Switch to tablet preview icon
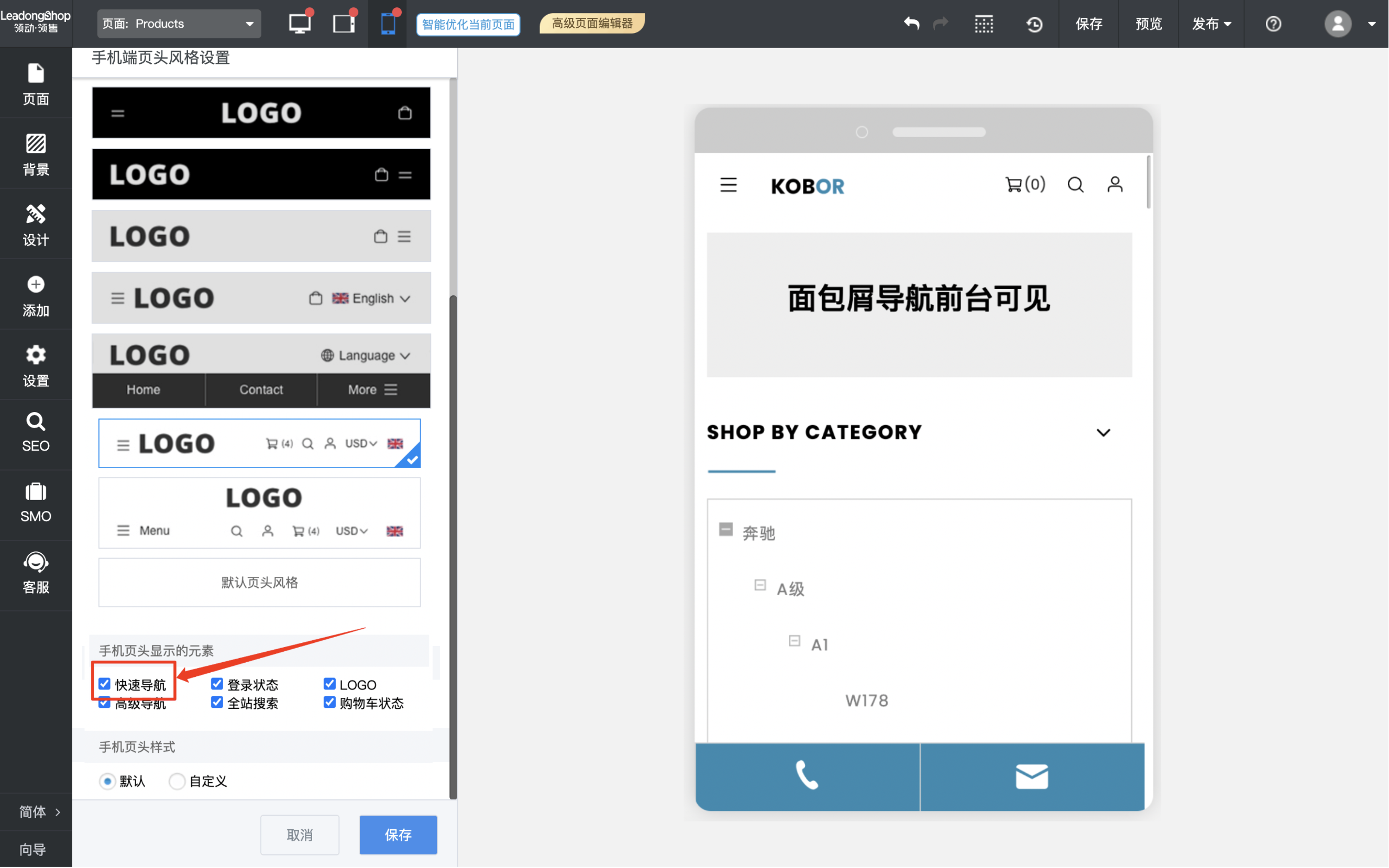This screenshot has height=868, width=1389. point(344,24)
